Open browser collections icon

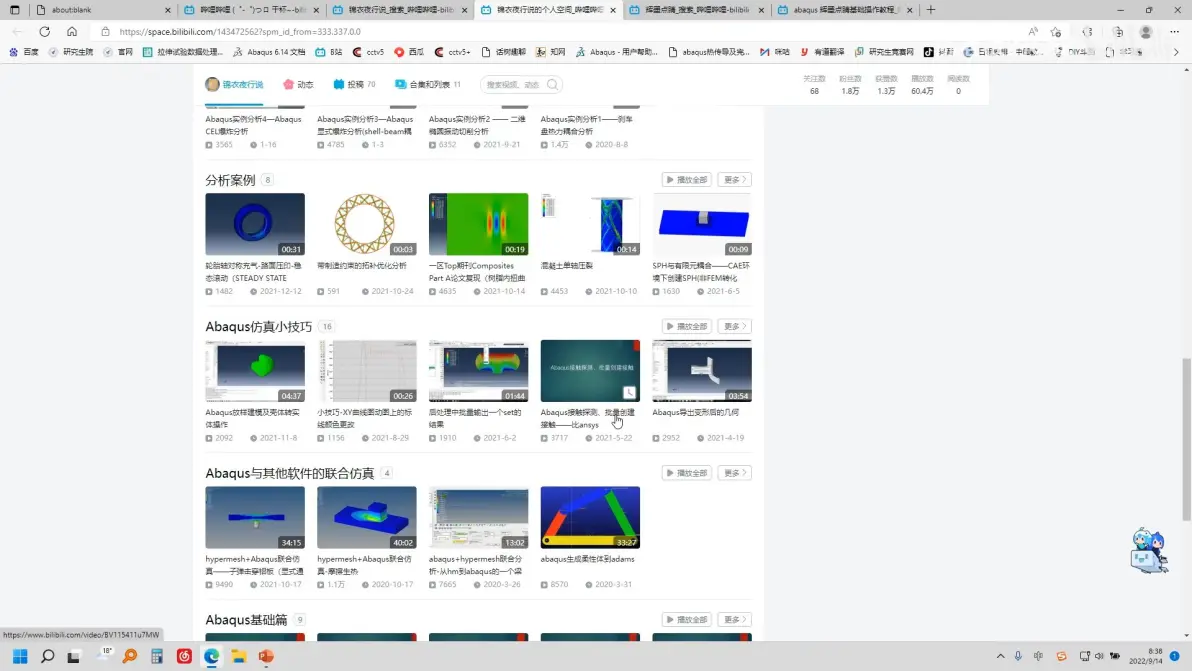[1118, 32]
